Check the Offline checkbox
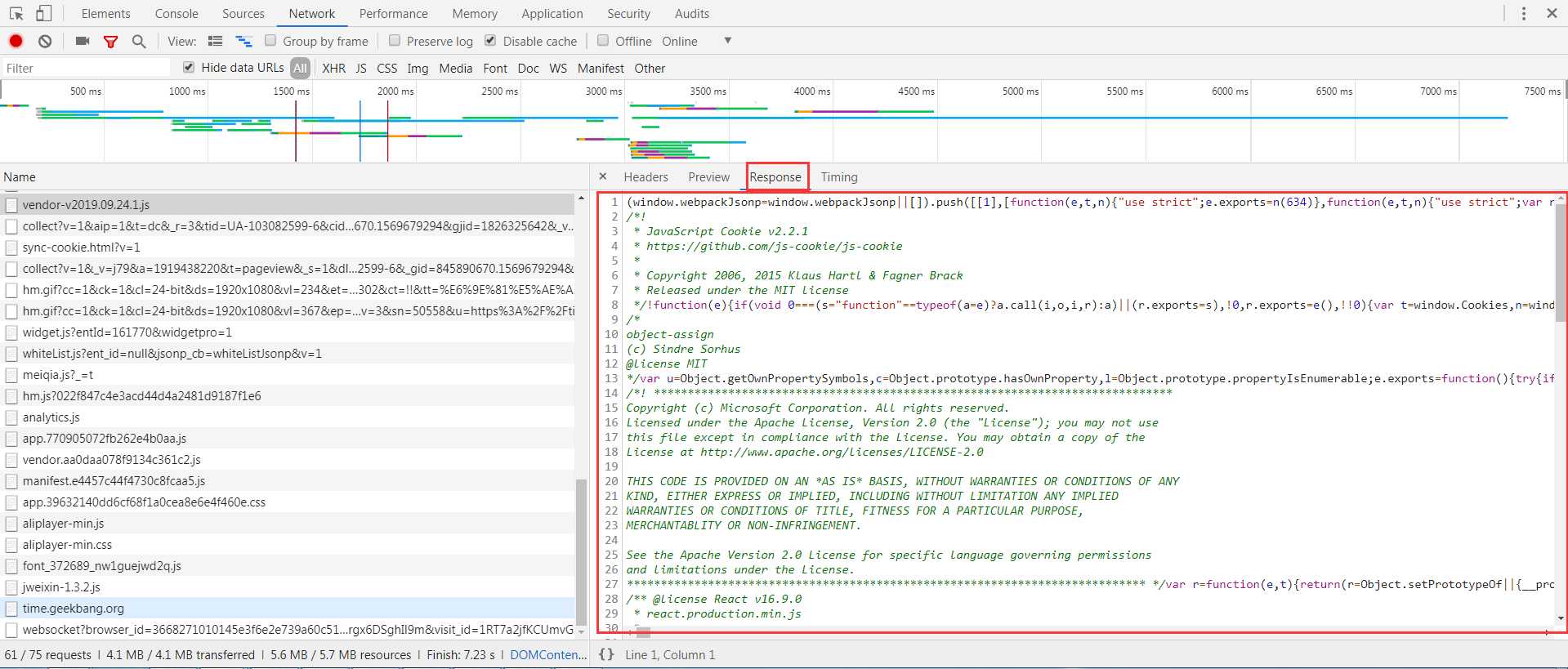Viewport: 1568px width, 669px height. pyautogui.click(x=603, y=41)
